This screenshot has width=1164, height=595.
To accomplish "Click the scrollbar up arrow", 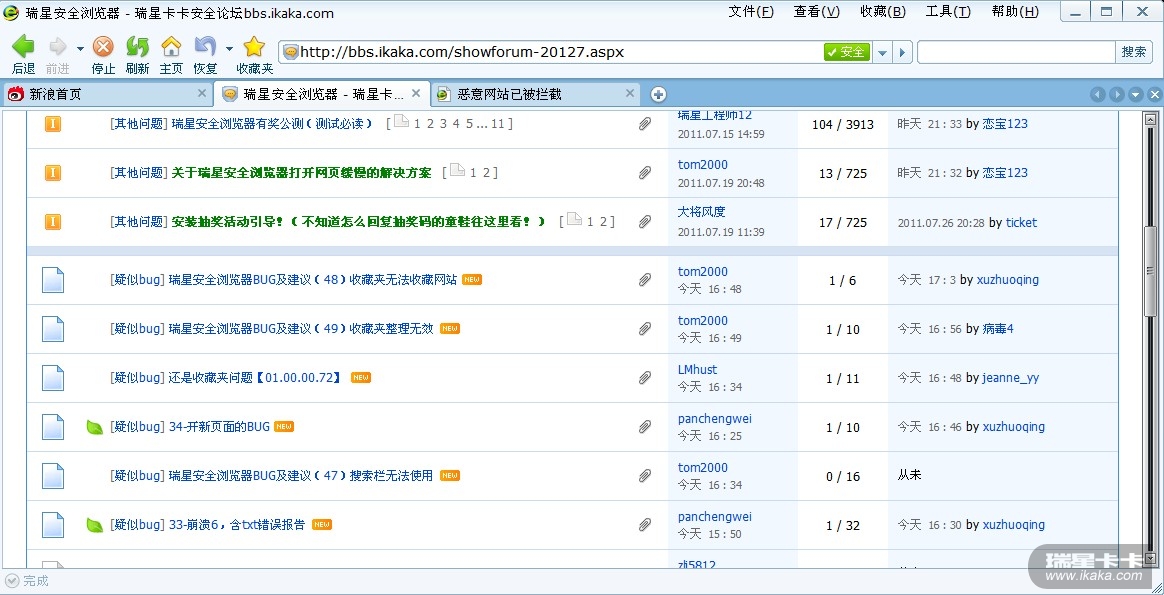I will [x=1151, y=119].
